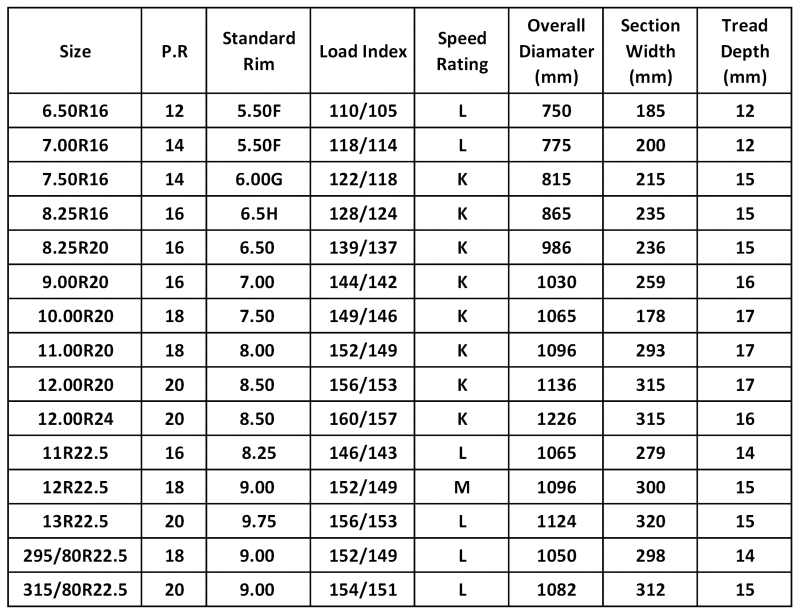Screen dimensions: 800x614
Task: Click the Overall Diamater (mm) header
Action: pos(556,51)
